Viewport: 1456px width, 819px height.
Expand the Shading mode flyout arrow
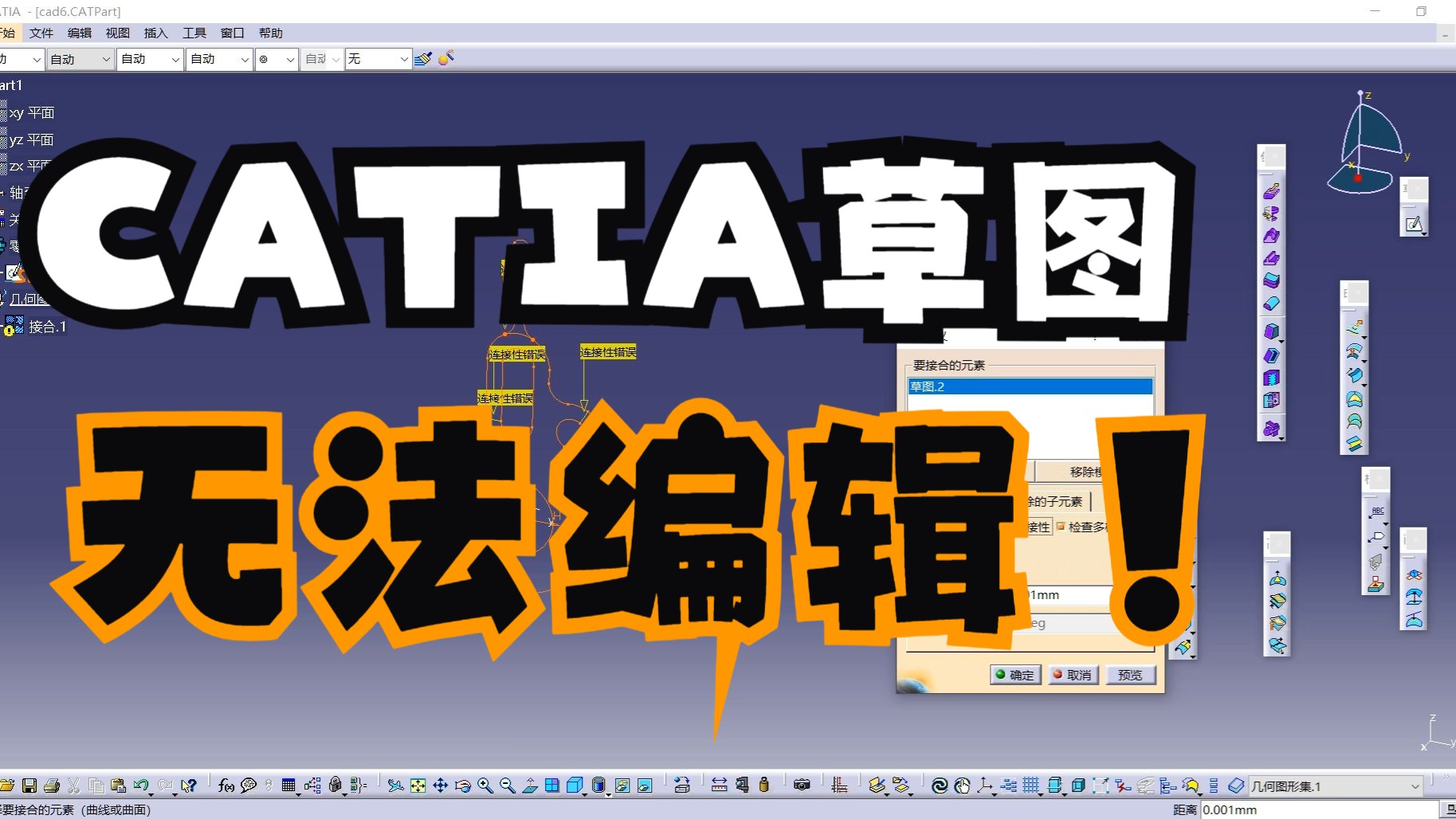[609, 794]
